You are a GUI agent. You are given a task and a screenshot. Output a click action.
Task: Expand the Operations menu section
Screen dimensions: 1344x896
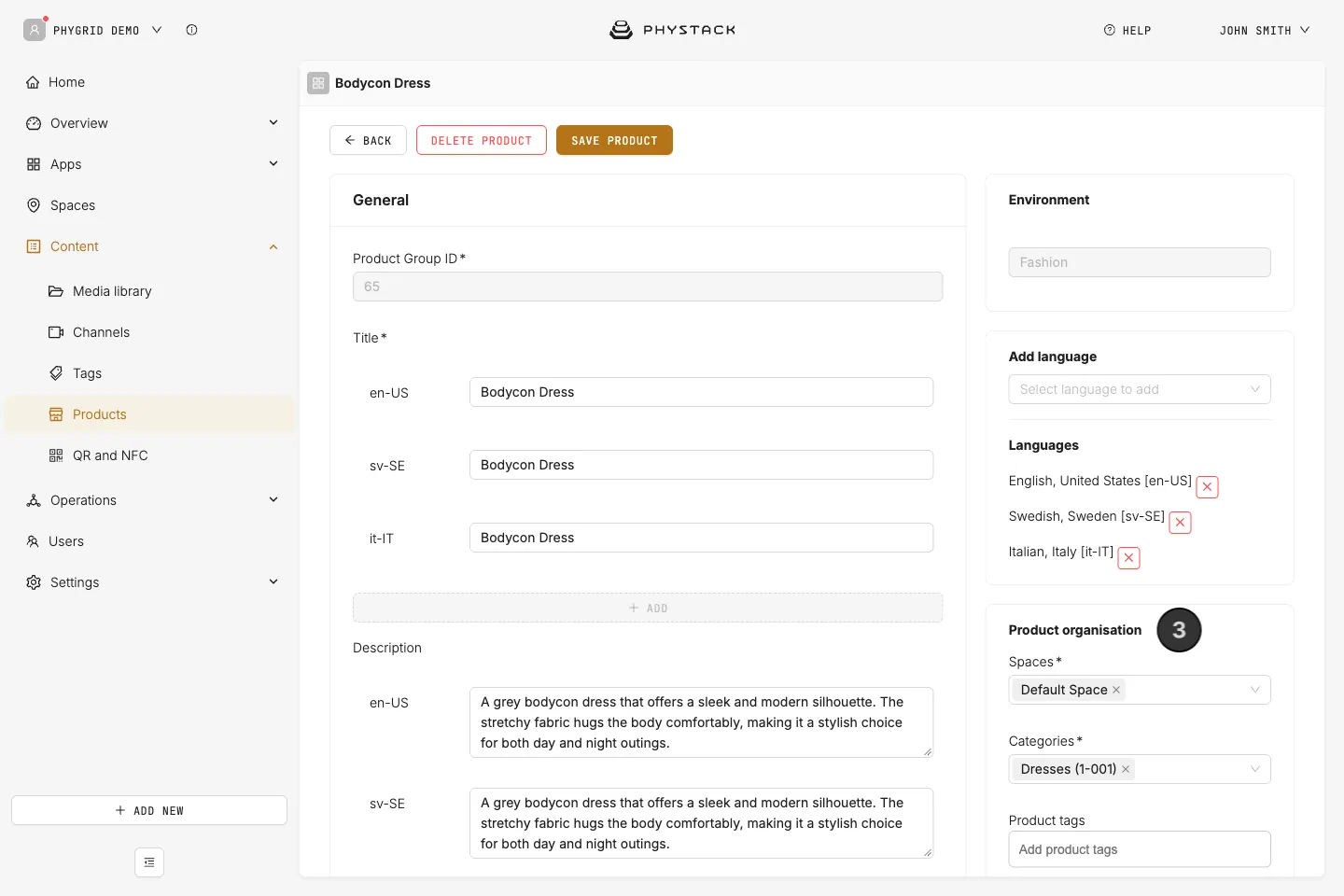(273, 500)
